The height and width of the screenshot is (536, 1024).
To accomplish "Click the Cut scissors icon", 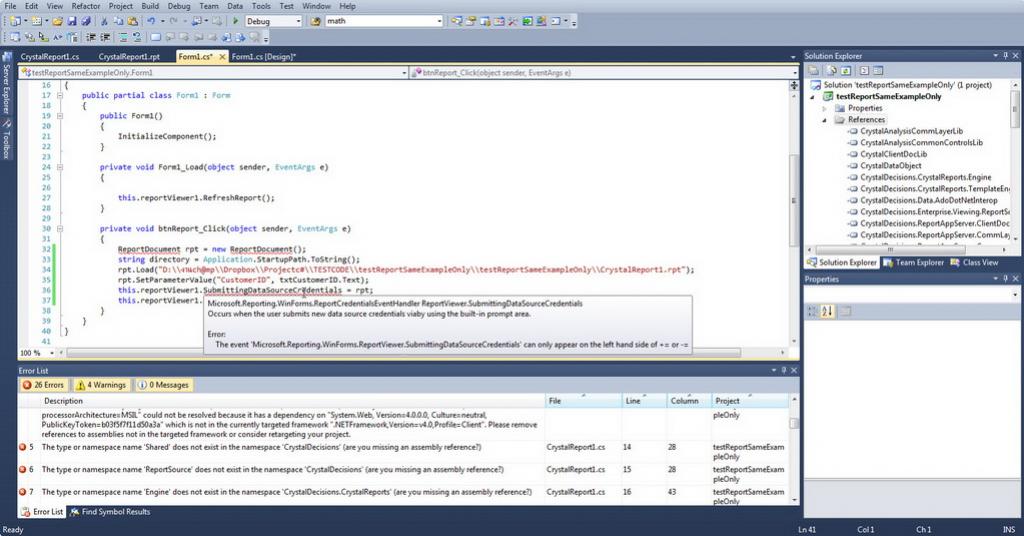I will click(x=104, y=21).
